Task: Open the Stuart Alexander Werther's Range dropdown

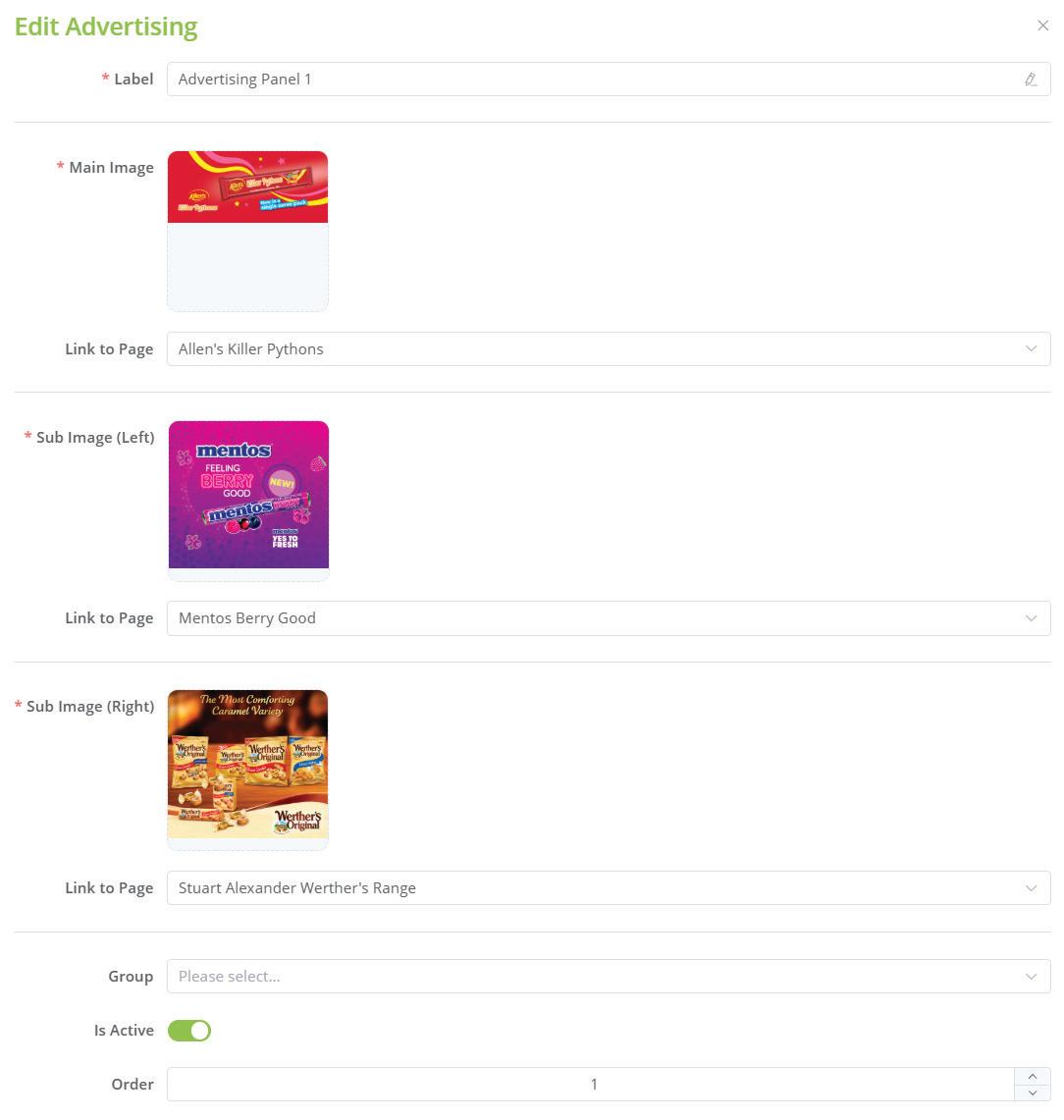Action: coord(609,888)
